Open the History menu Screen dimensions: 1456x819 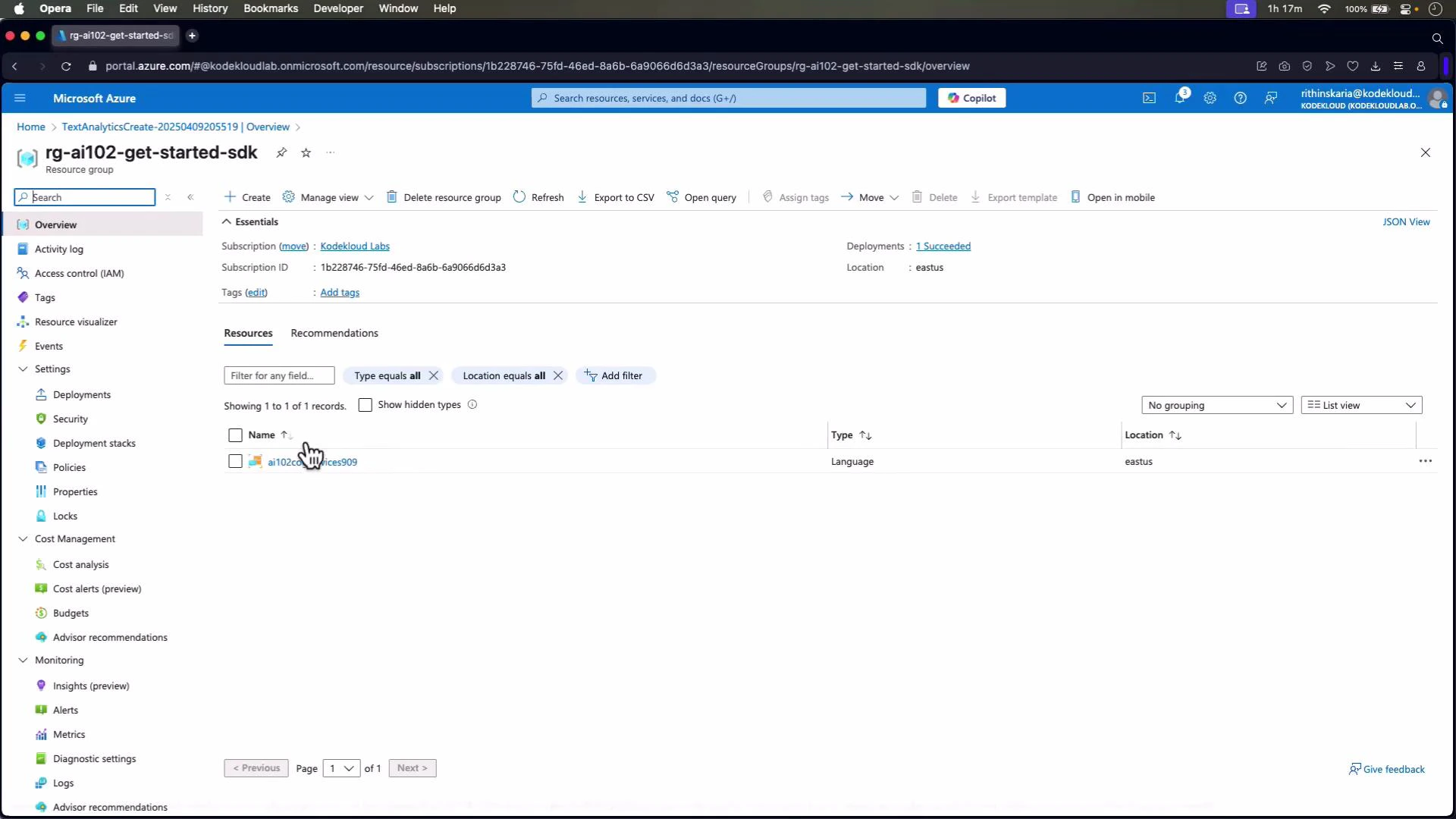(x=210, y=8)
